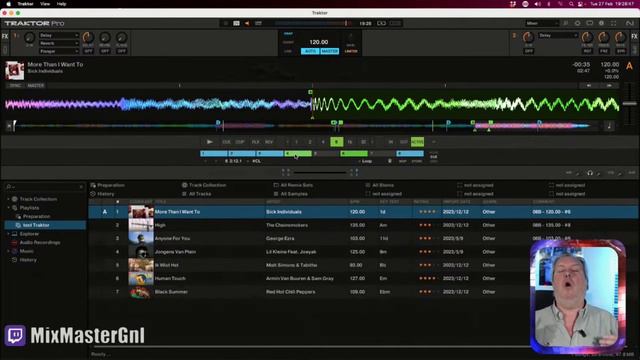Trigger hotcue 8 blue pad
Viewport: 640px width, 360px height.
410,153
